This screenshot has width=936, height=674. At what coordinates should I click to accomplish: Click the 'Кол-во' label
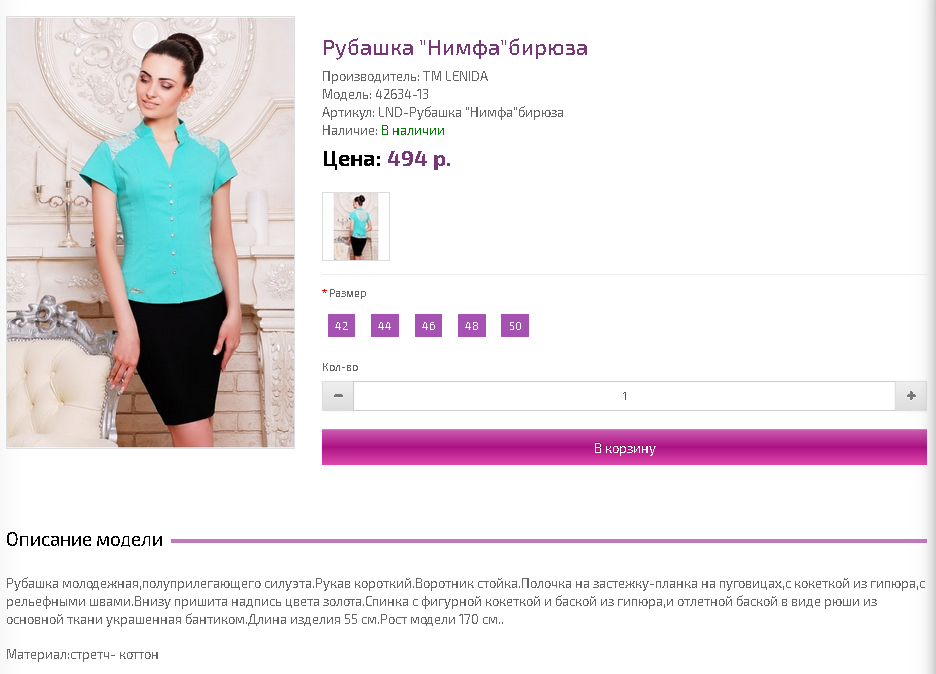coord(340,367)
